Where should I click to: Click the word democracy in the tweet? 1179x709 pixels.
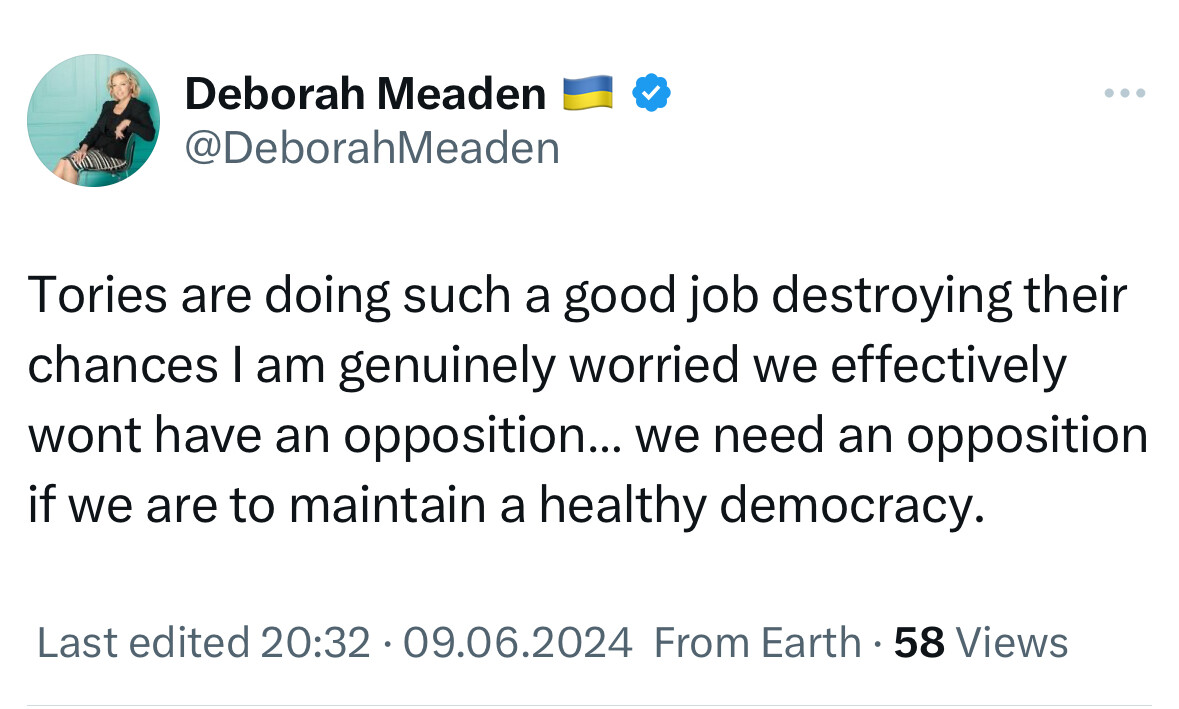pyautogui.click(x=845, y=506)
